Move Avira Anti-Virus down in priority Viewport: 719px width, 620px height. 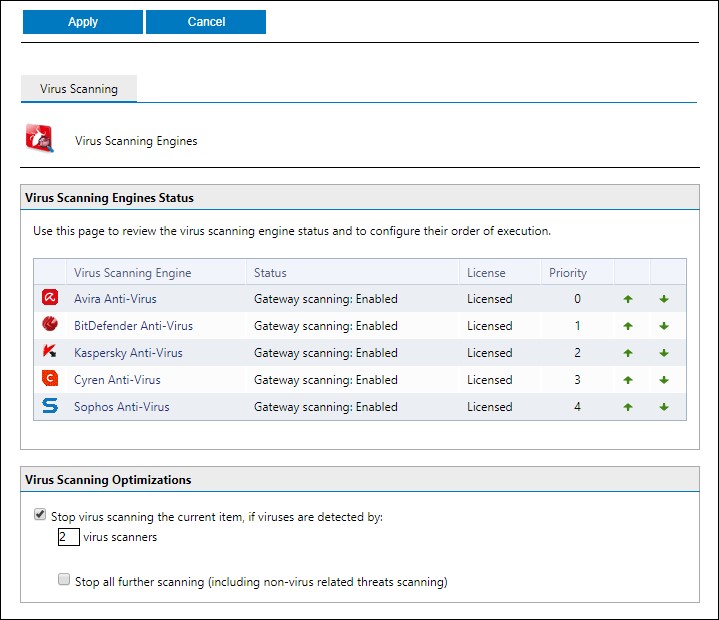(x=664, y=299)
